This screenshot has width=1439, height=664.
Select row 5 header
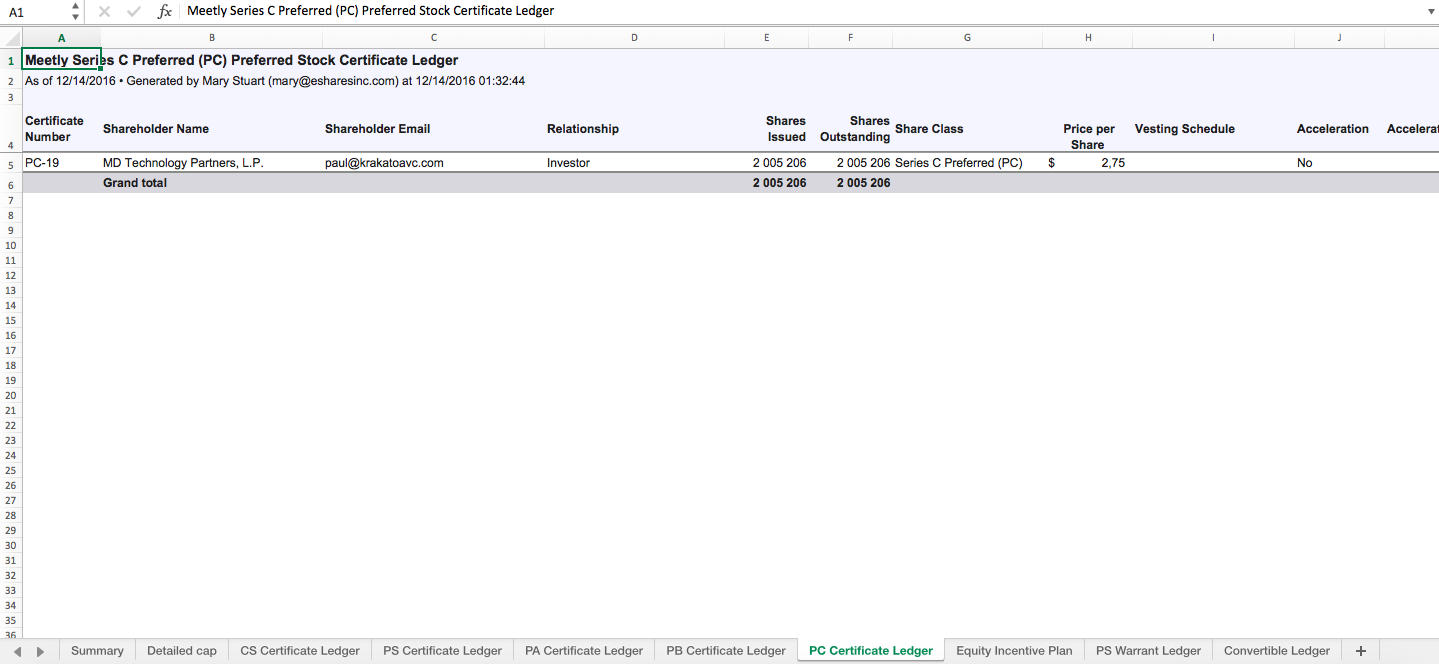11,163
